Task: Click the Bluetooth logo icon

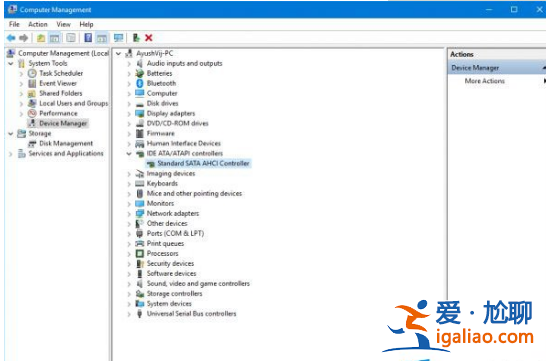Action: (x=140, y=84)
